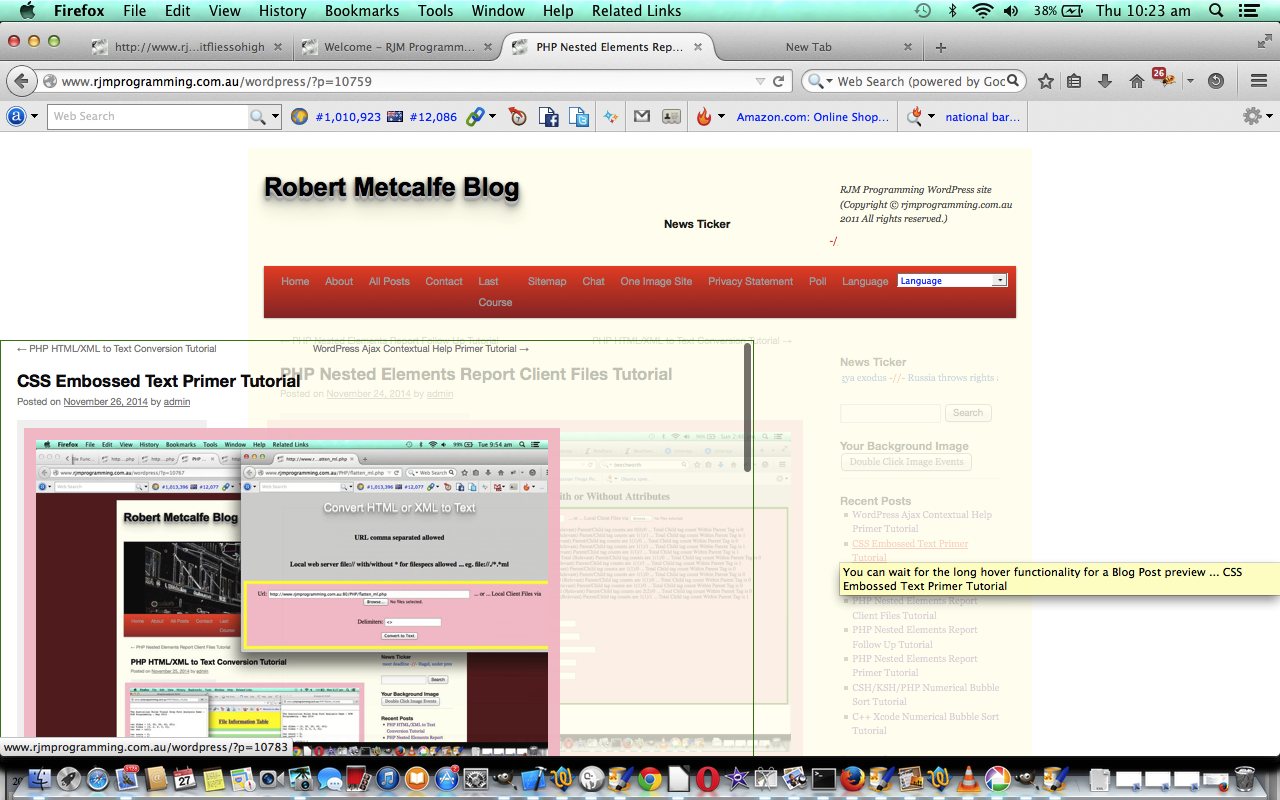The width and height of the screenshot is (1280, 800).
Task: Open the search engine chooser in the Firefox search bar
Action: pos(820,81)
